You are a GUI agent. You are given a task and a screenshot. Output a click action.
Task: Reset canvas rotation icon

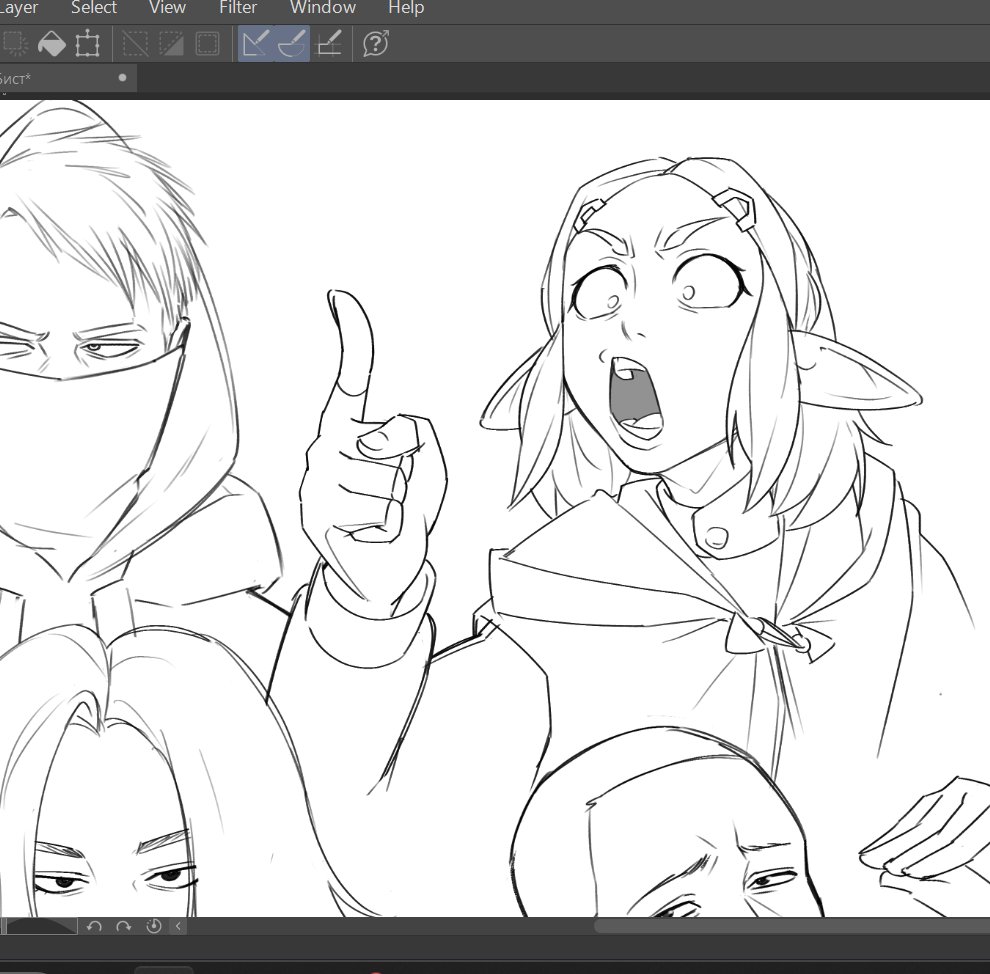pos(153,926)
